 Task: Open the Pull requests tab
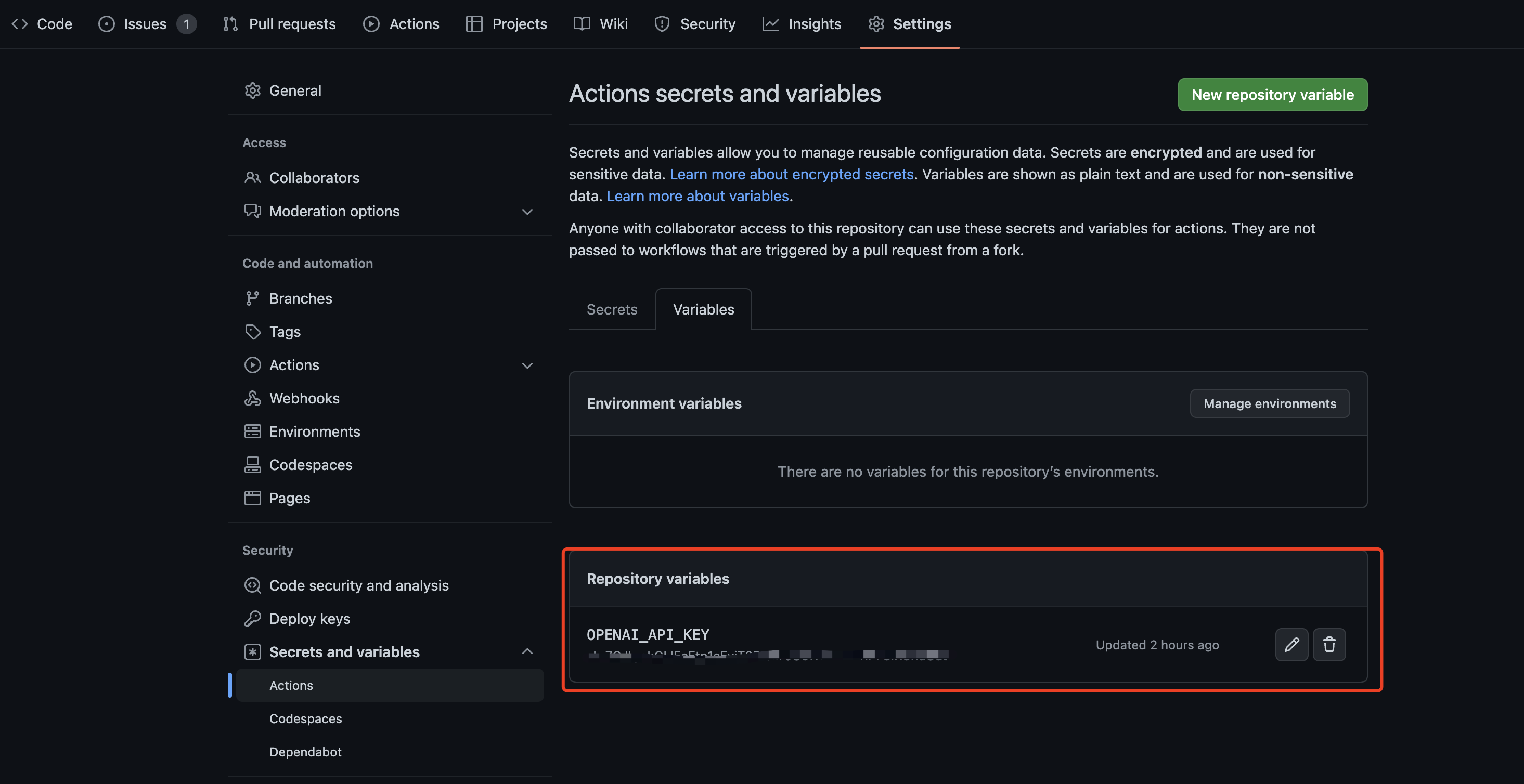click(x=279, y=23)
